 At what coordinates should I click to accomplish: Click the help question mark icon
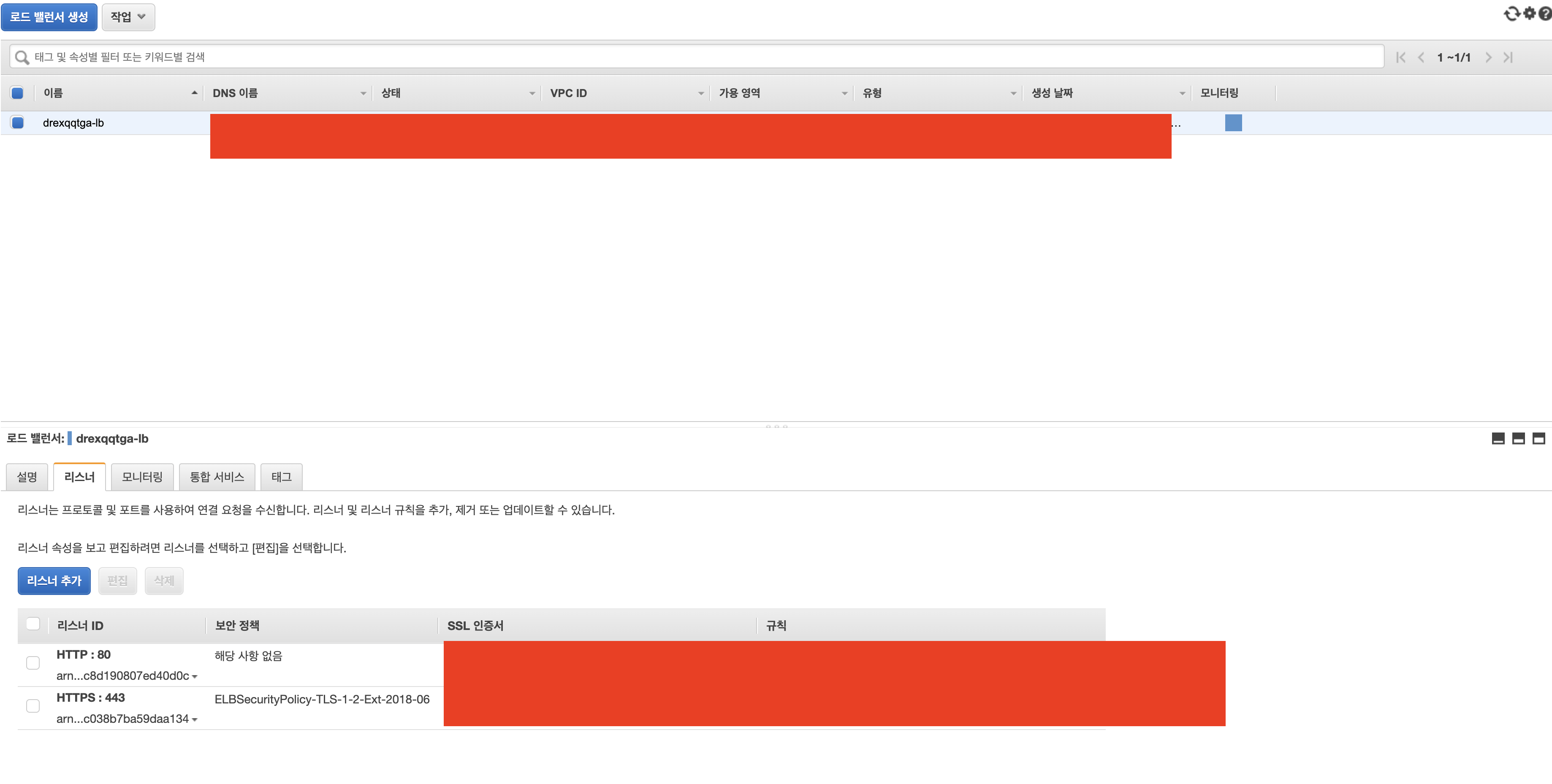coord(1546,13)
